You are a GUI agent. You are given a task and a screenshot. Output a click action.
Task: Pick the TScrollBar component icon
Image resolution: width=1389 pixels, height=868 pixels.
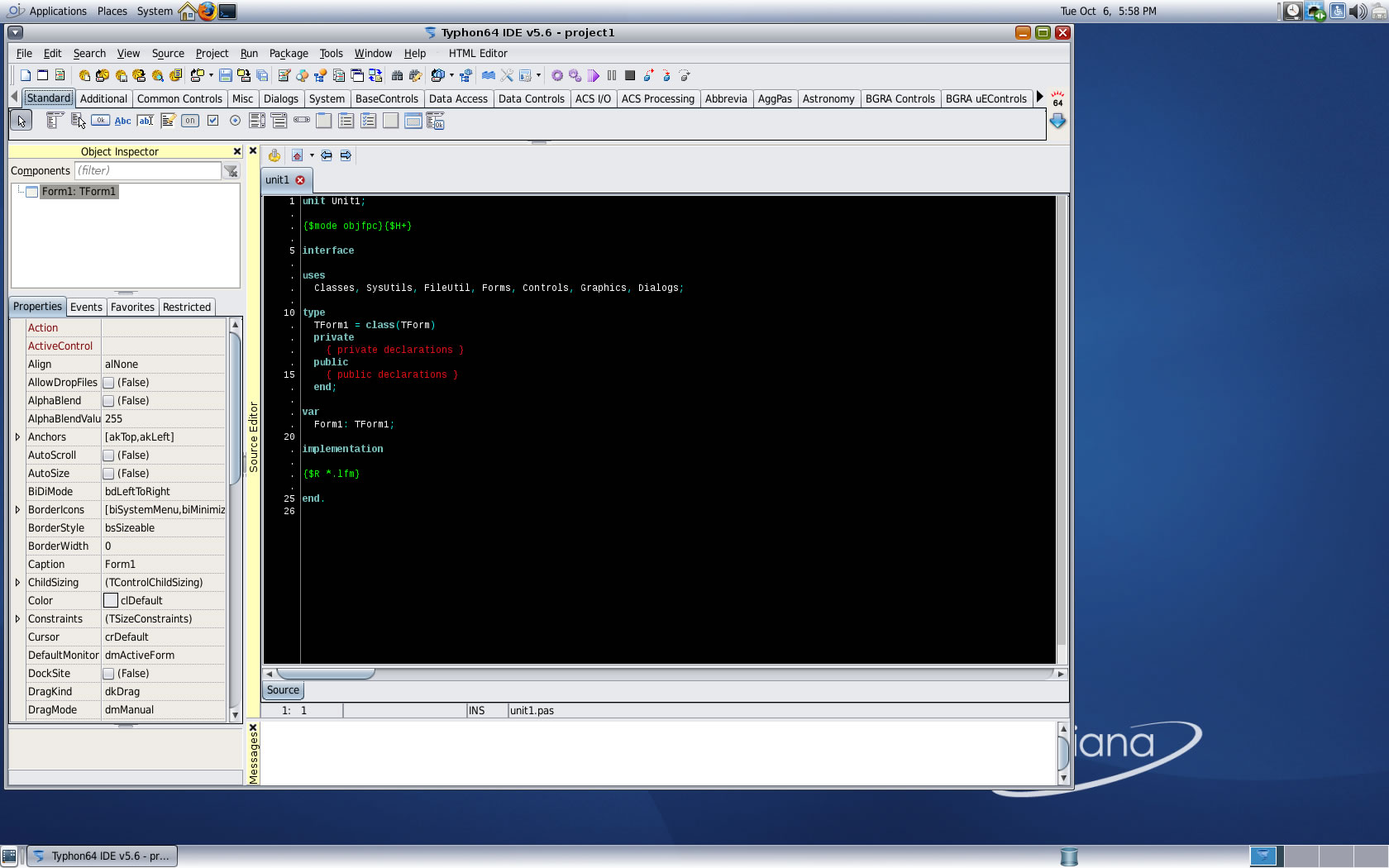(302, 121)
